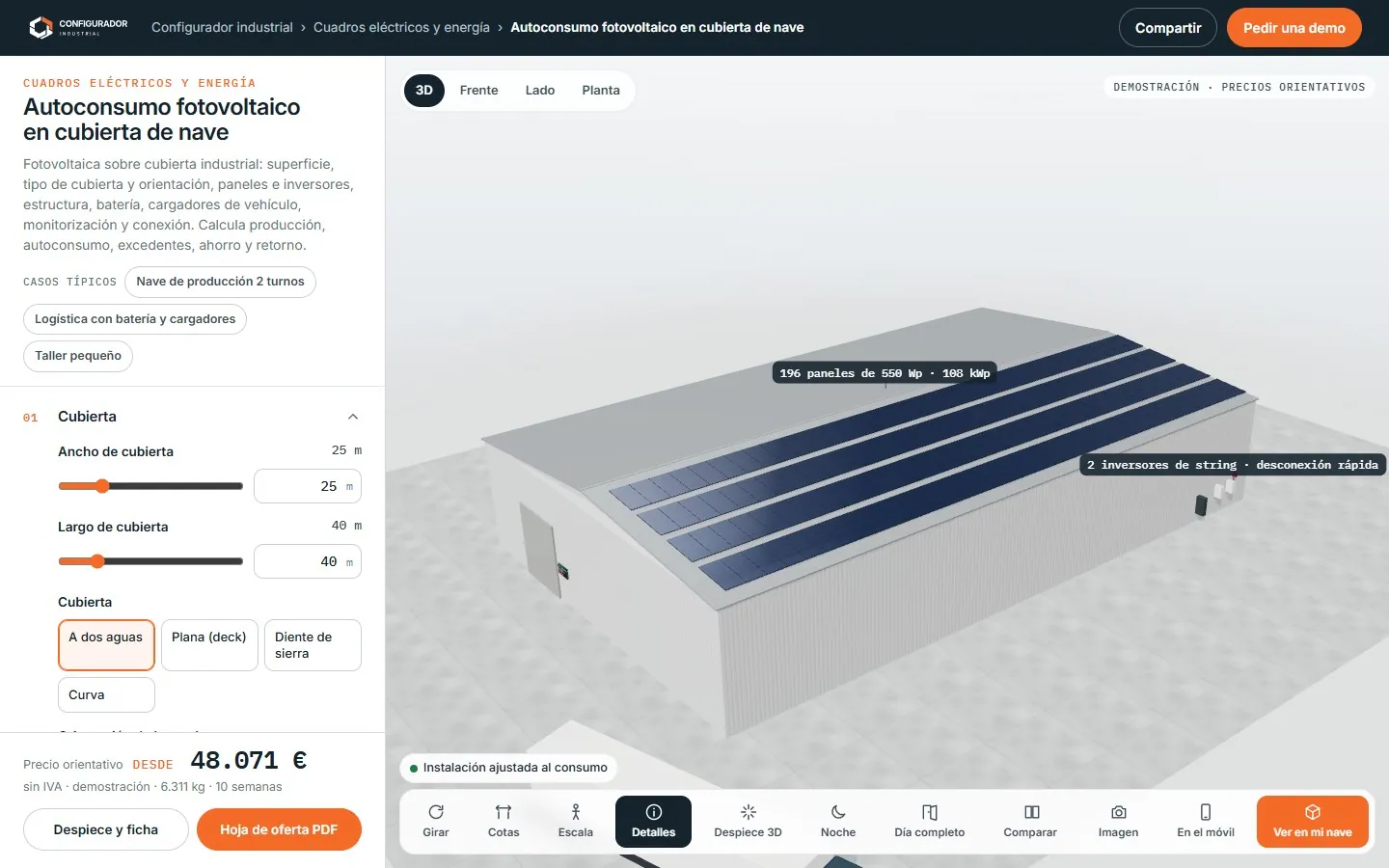
Task: Play the Día completo simulation
Action: click(930, 822)
